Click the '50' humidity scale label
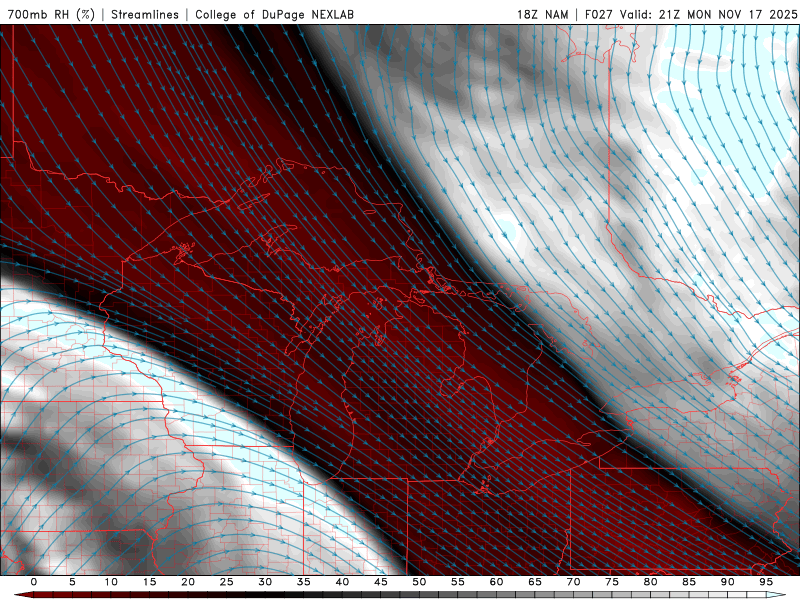The height and width of the screenshot is (600, 800). (419, 582)
